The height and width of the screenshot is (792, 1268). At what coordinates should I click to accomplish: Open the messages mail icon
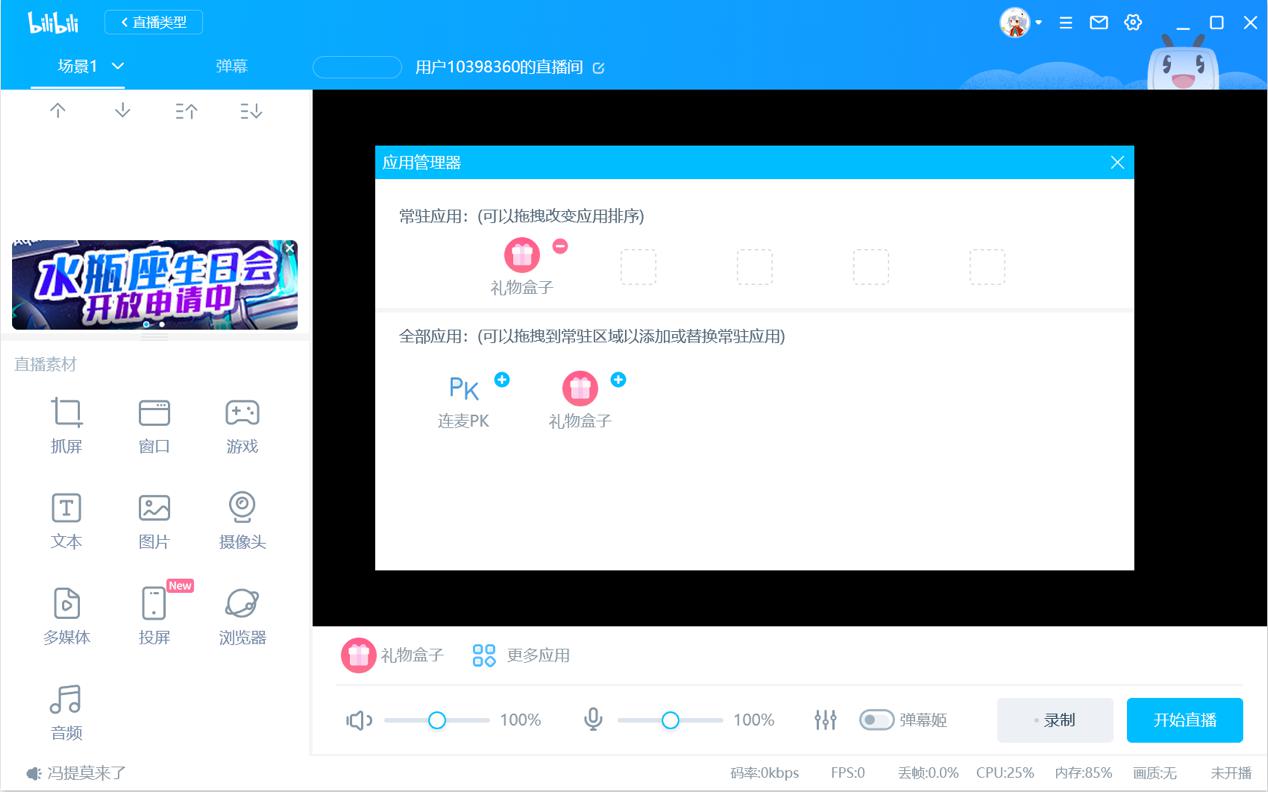[1099, 22]
